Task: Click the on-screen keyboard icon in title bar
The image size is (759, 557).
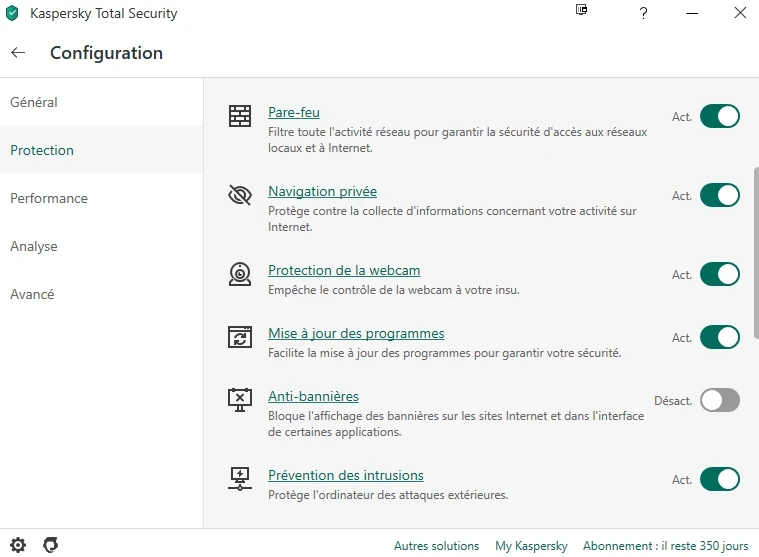Action: [581, 10]
